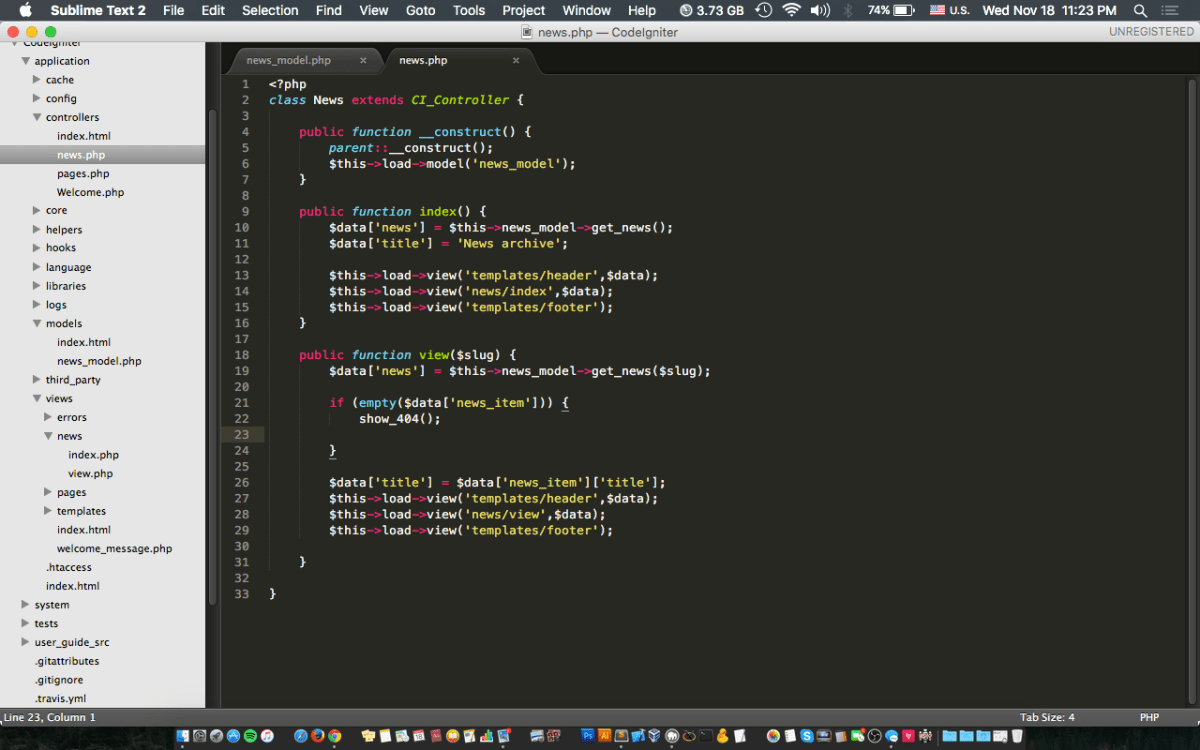1200x750 pixels.
Task: Open Skype from the dock
Action: tap(807, 736)
